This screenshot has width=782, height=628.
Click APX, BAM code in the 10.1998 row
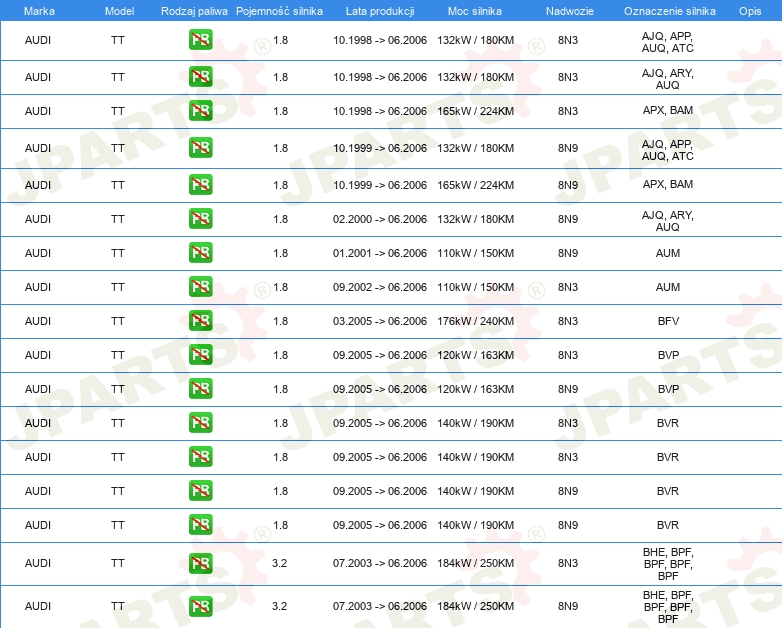point(668,110)
